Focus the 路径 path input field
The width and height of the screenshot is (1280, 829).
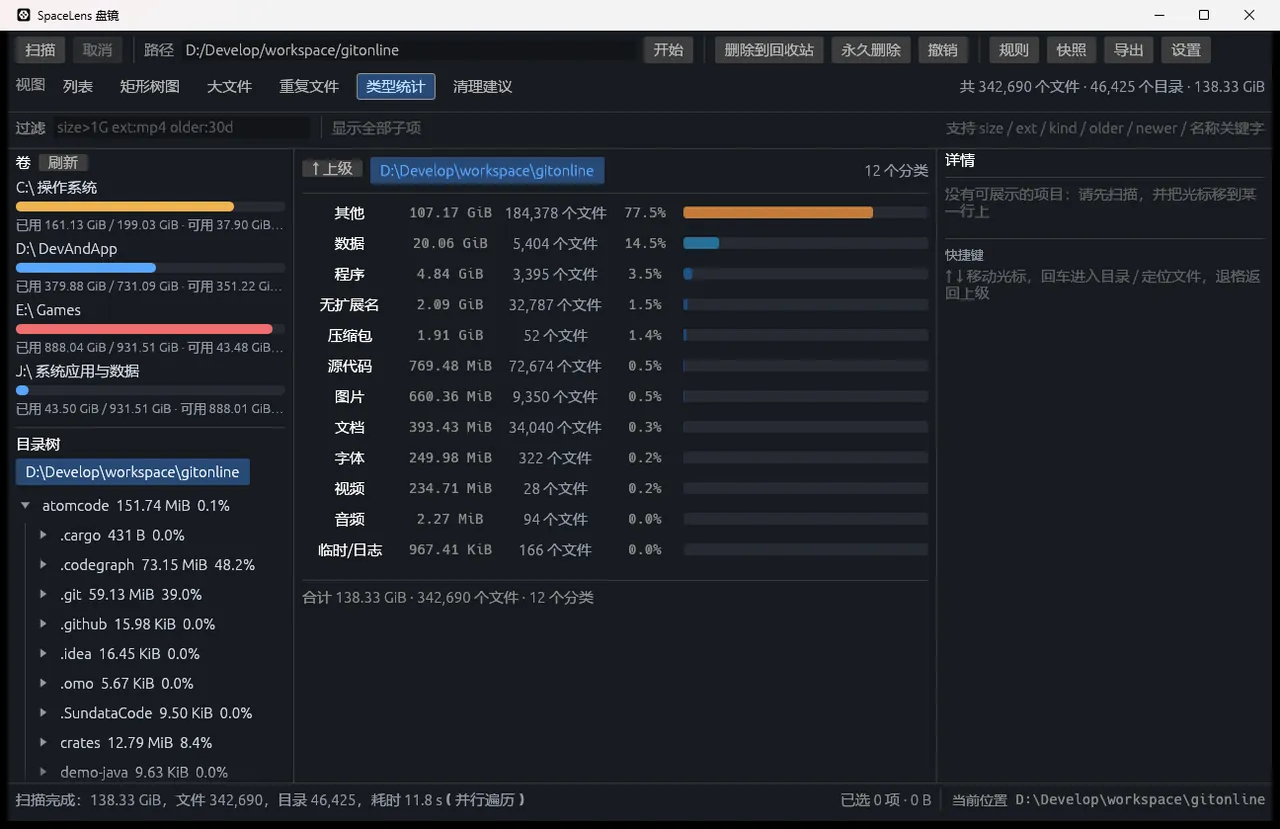(x=410, y=50)
